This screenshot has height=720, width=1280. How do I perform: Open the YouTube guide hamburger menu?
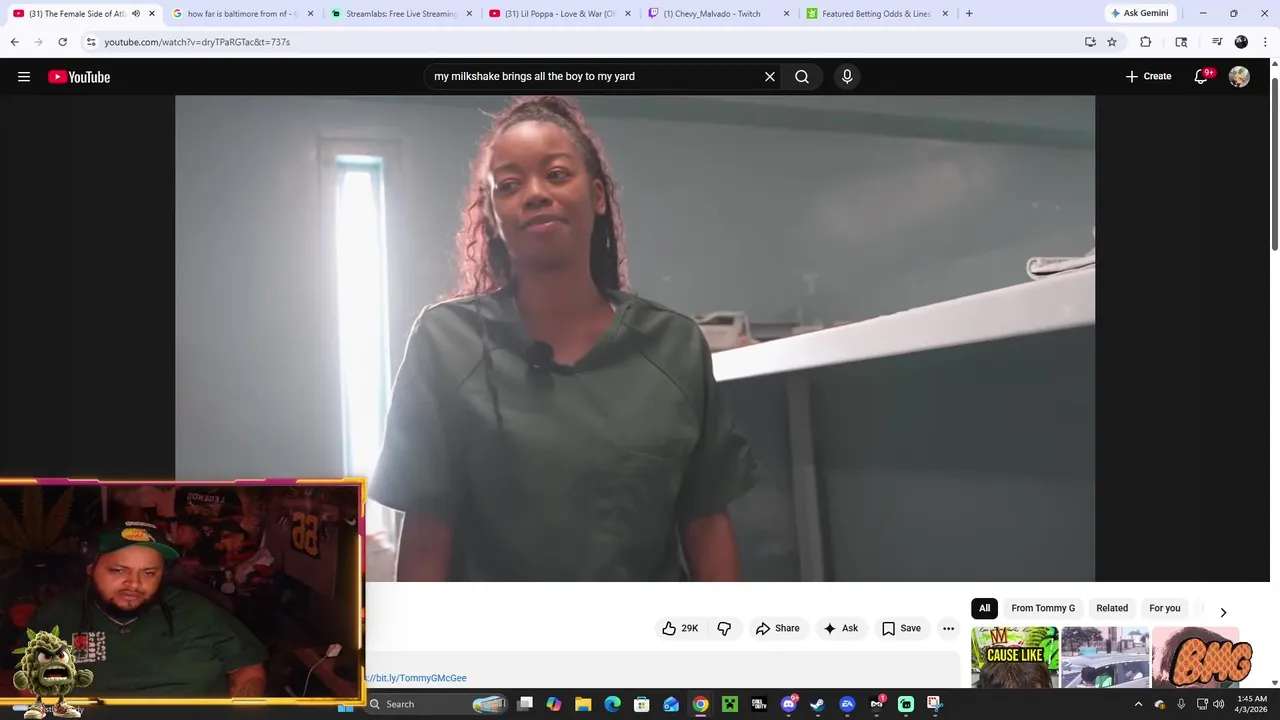pos(24,77)
